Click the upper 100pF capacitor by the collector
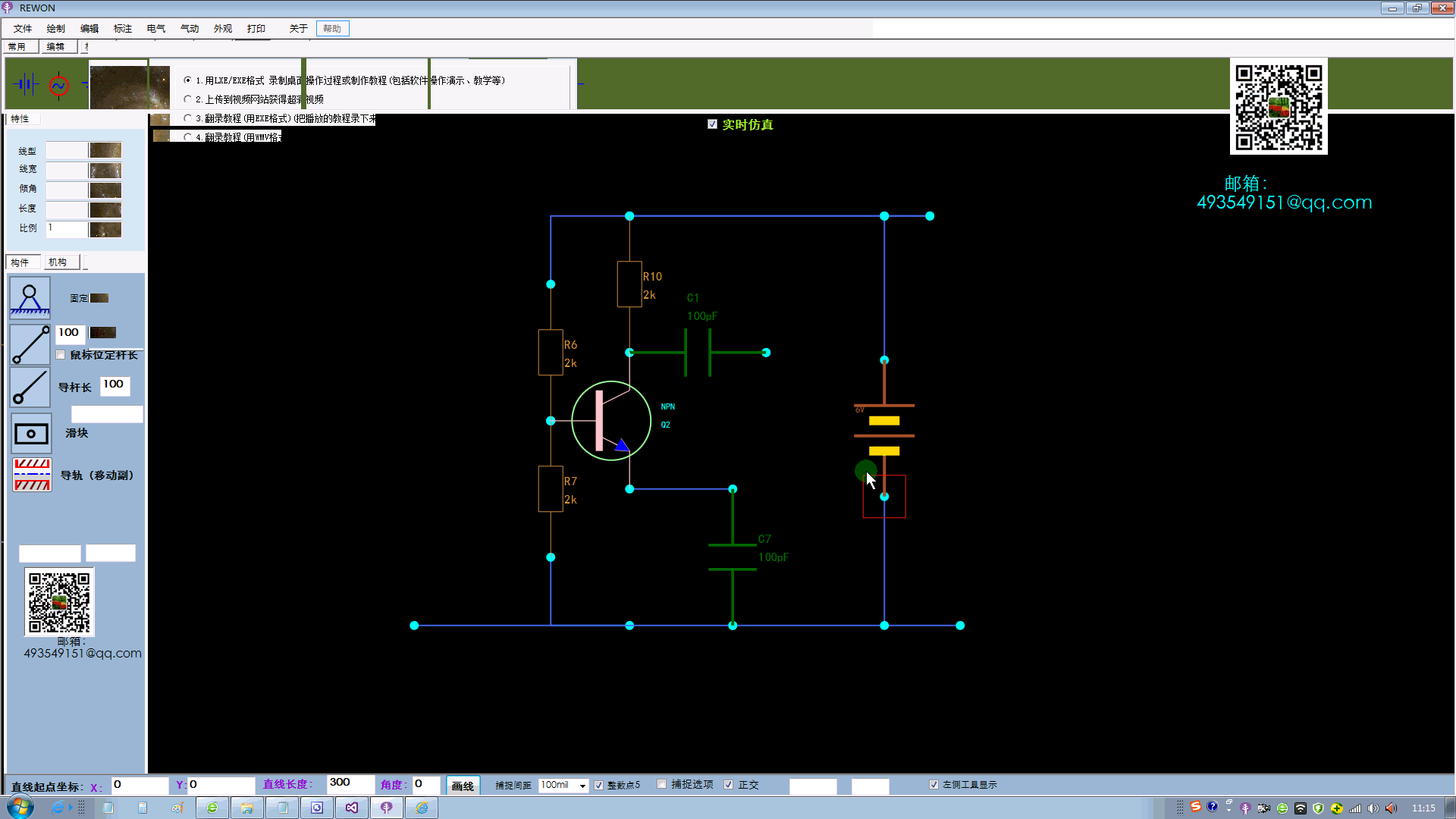This screenshot has width=1456, height=819. click(698, 353)
